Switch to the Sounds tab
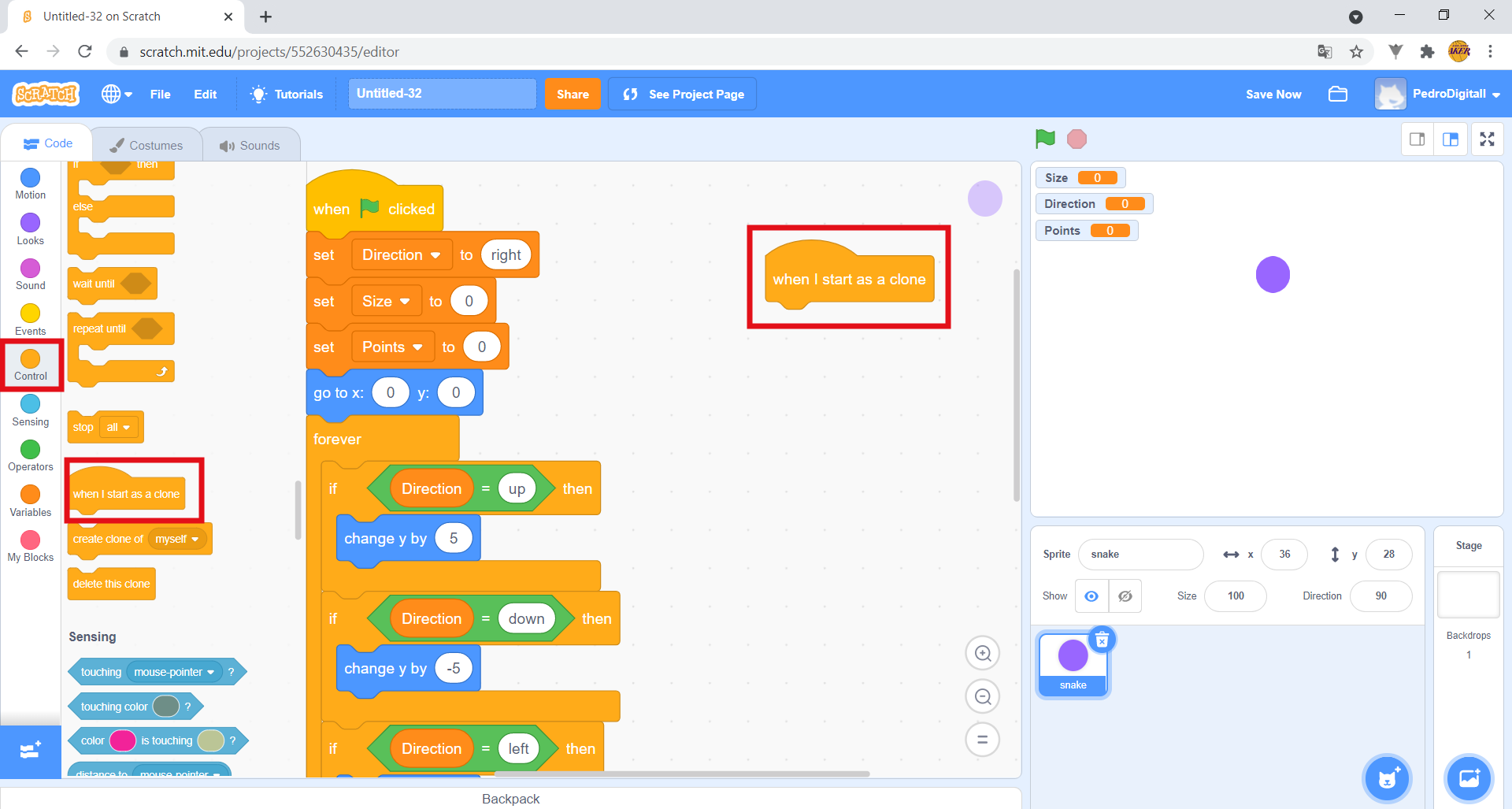 [x=250, y=145]
